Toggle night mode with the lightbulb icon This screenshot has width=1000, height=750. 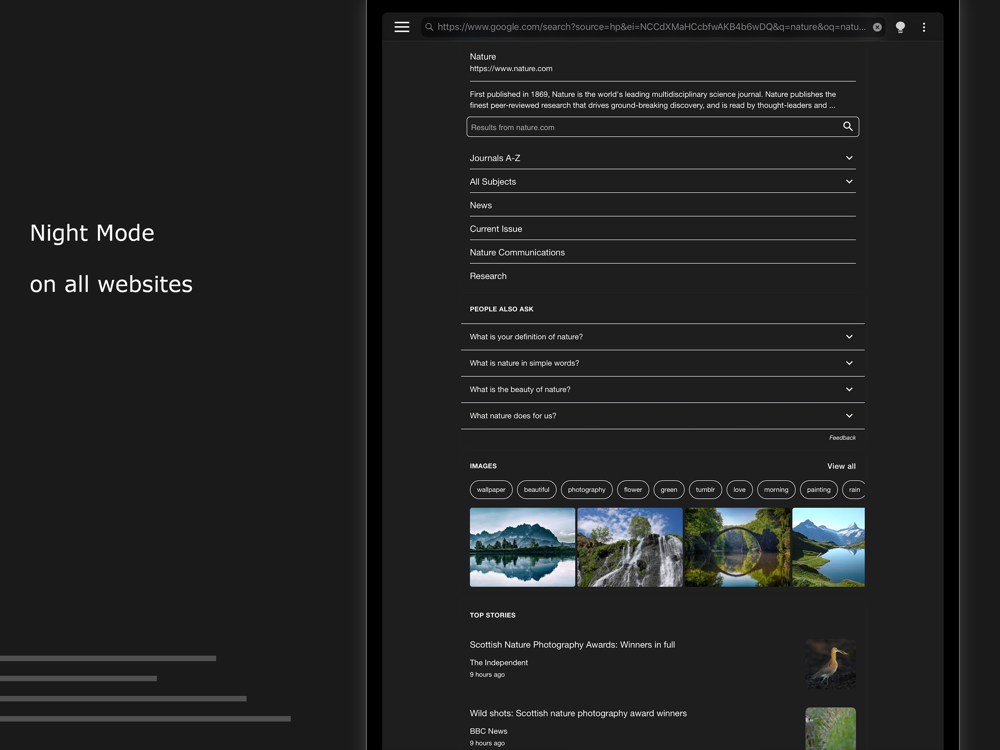900,27
